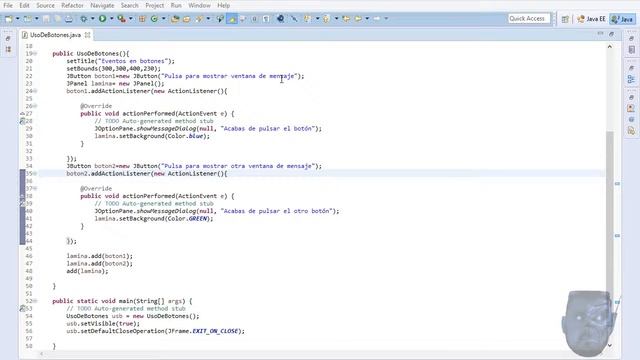Place cursor on 'lamina.add(boton1);' line
This screenshot has height=360, width=640.
click(100, 256)
